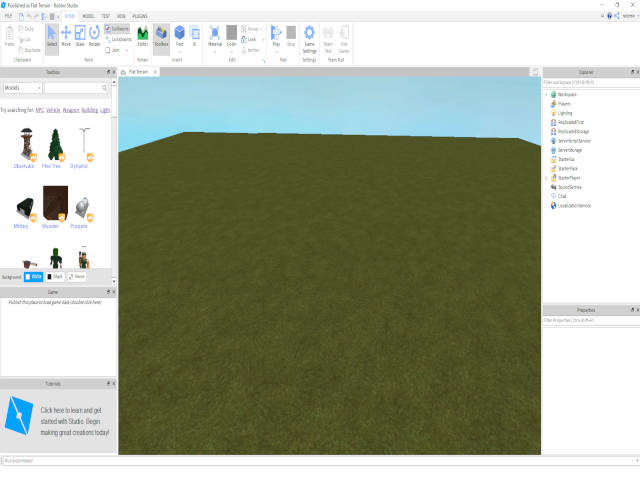Image resolution: width=640 pixels, height=480 pixels.
Task: Choose the Black background option
Action: (55, 275)
